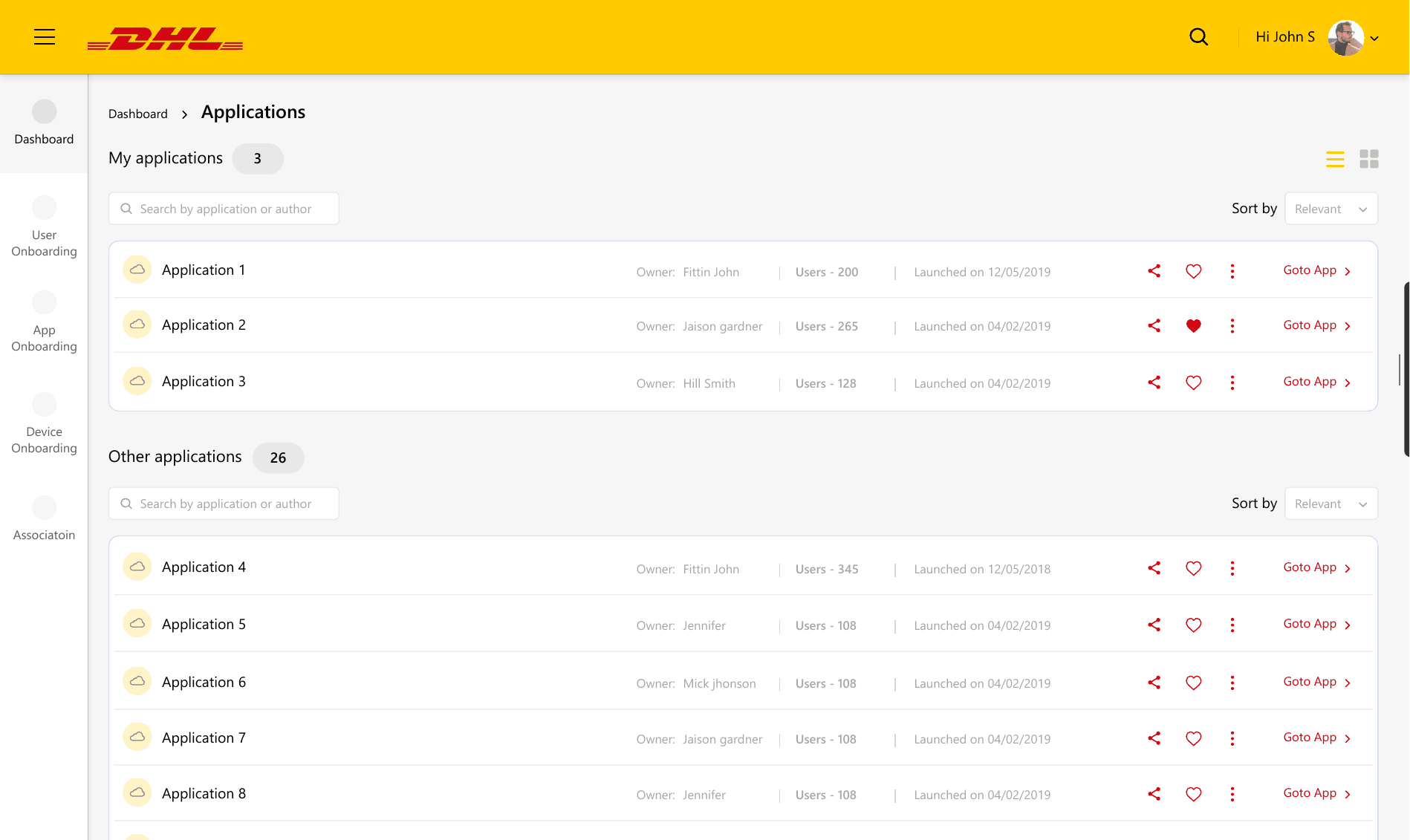The image size is (1410, 840).
Task: Go to Application 4 via Goto App
Action: click(x=1316, y=567)
